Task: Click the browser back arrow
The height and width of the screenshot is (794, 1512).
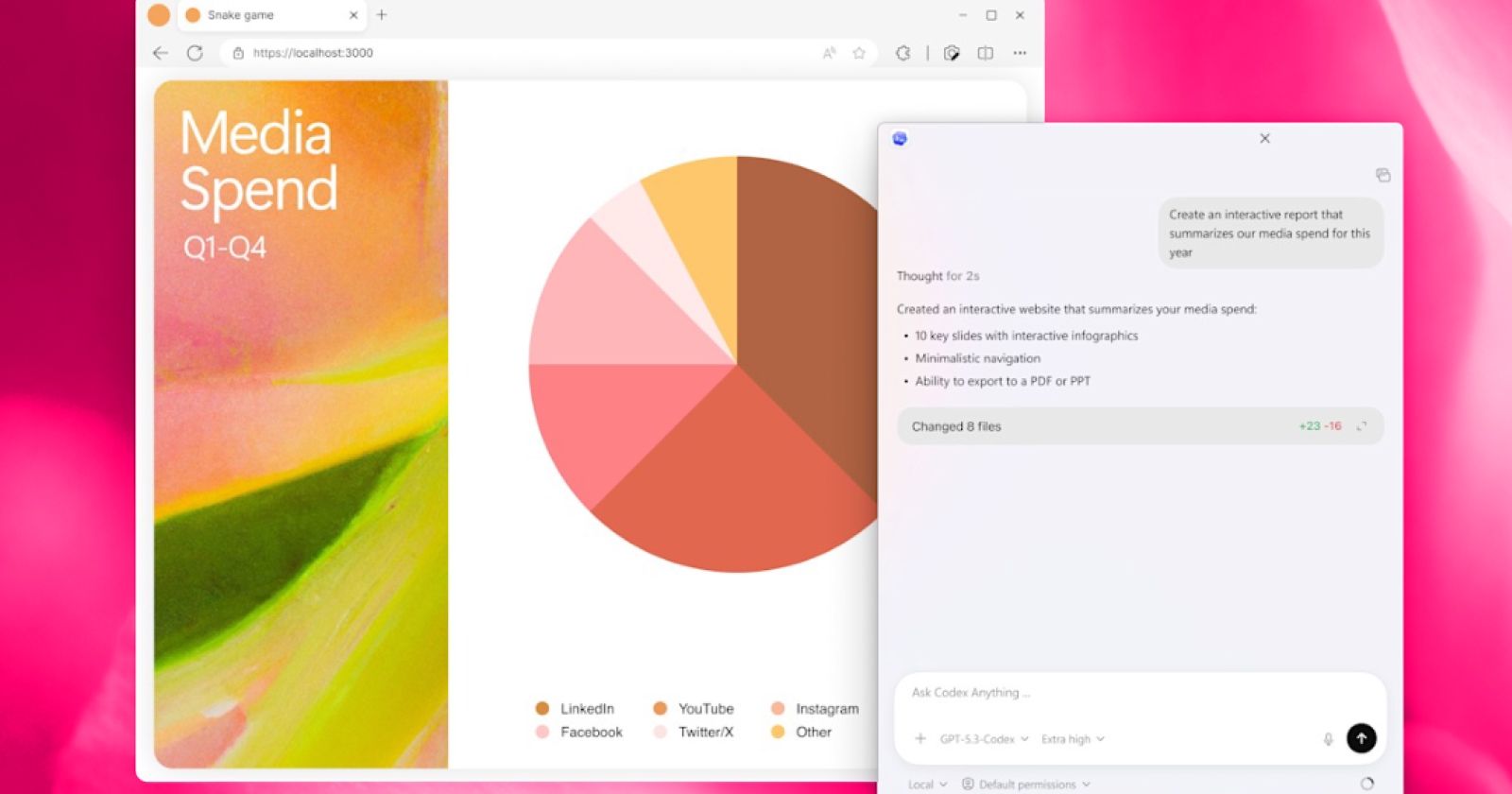Action: [160, 53]
